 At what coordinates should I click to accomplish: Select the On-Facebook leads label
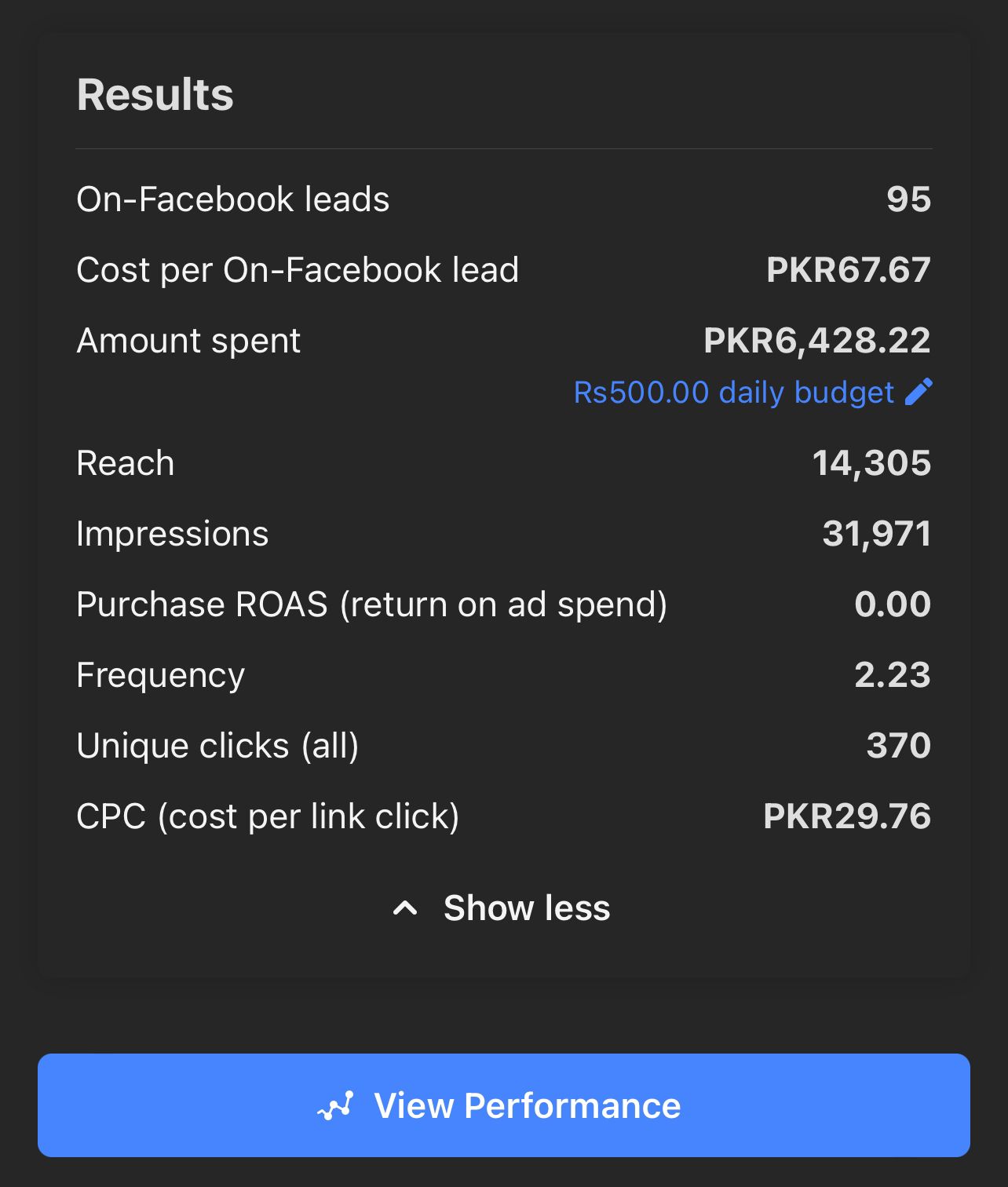[233, 199]
